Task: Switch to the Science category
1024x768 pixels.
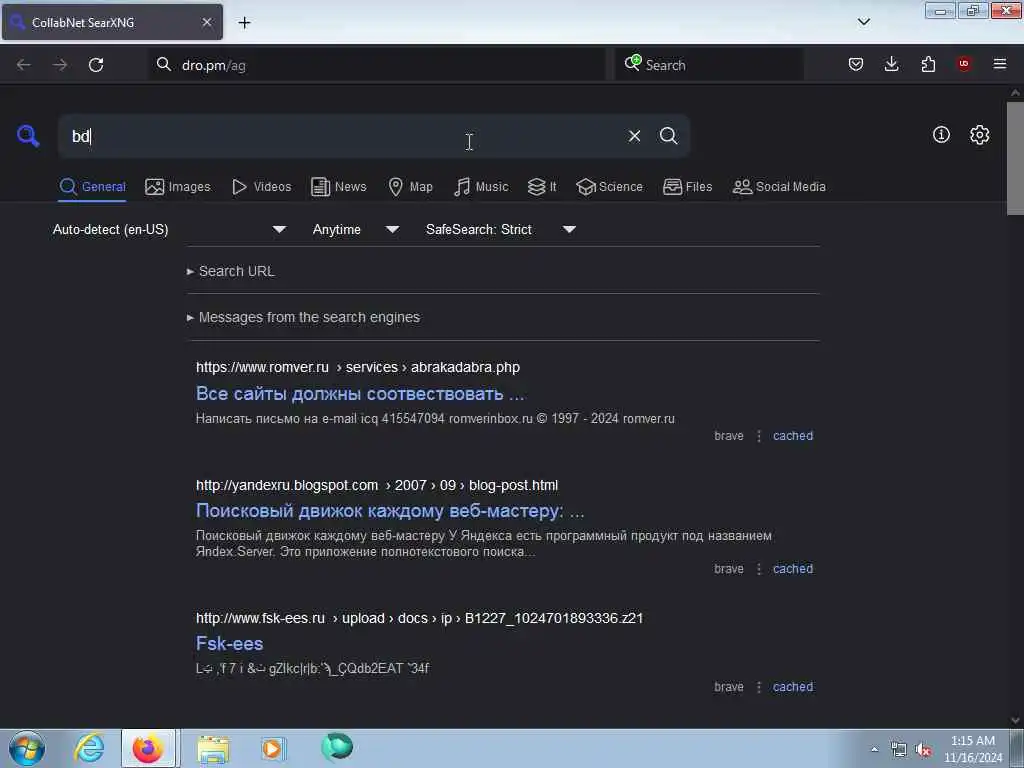Action: click(609, 187)
